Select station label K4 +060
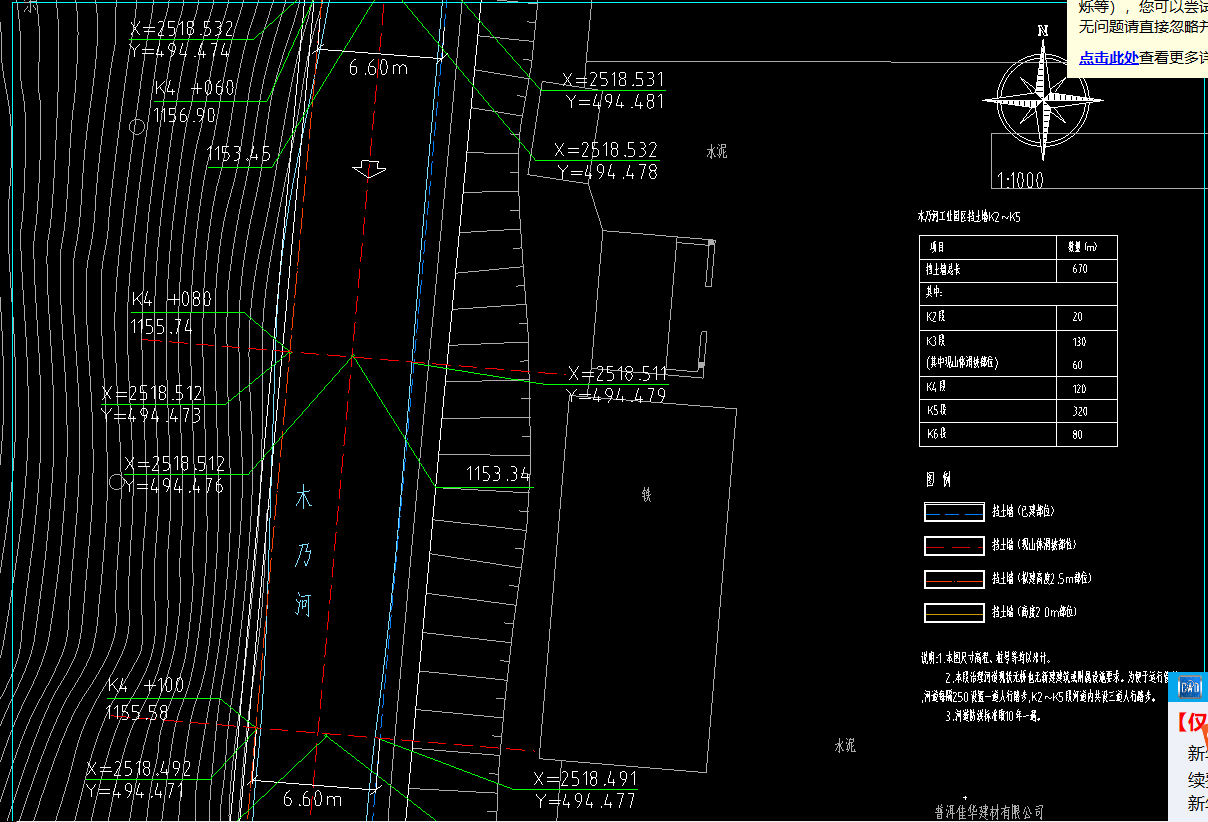Image resolution: width=1208 pixels, height=822 pixels. click(x=195, y=88)
